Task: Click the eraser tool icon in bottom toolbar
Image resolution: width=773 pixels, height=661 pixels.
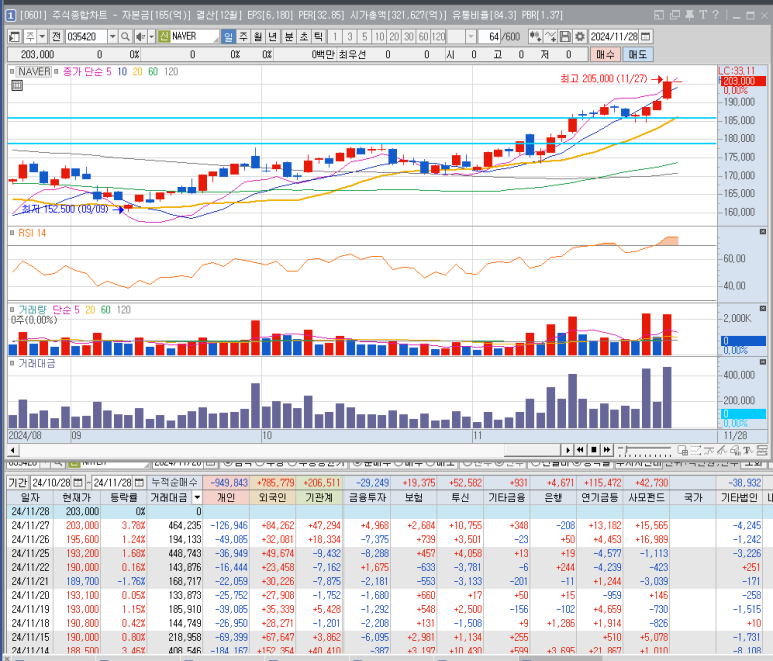Action: [735, 450]
